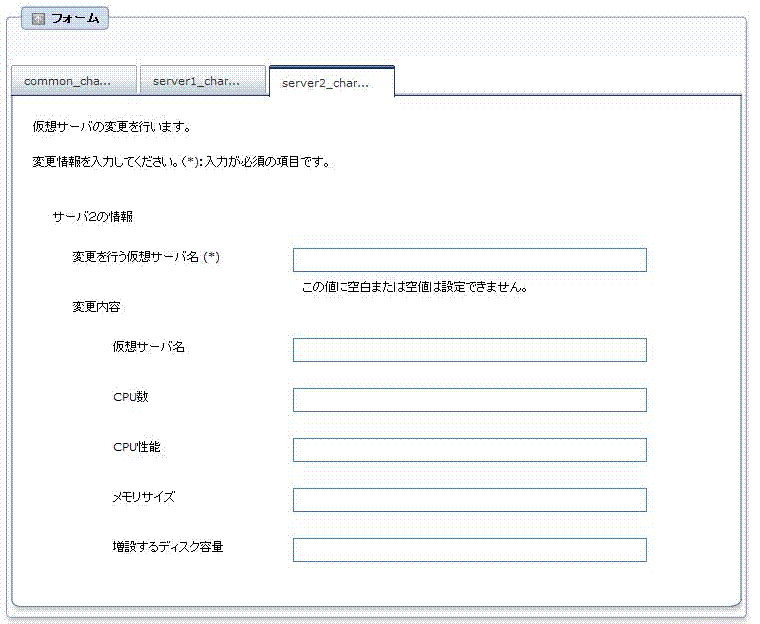Click the CPU数 label
Image resolution: width=760 pixels, height=624 pixels.
(x=131, y=397)
